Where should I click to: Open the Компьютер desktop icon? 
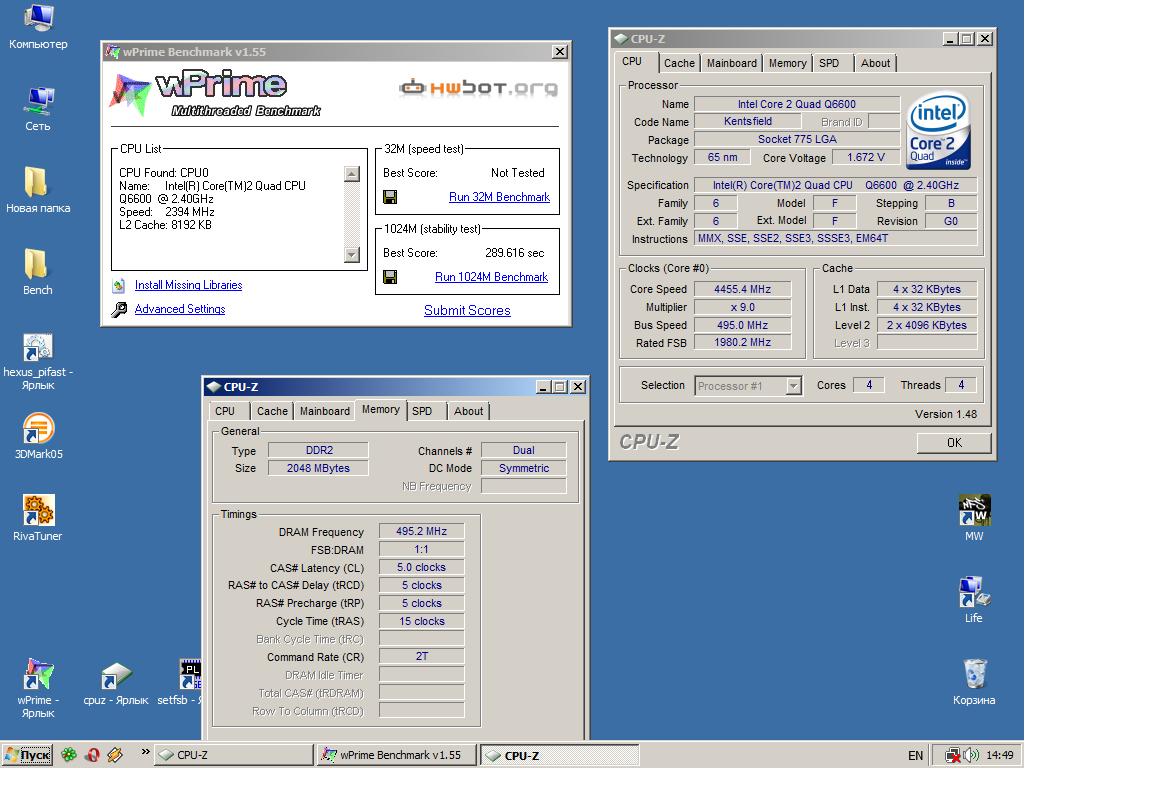pos(38,28)
